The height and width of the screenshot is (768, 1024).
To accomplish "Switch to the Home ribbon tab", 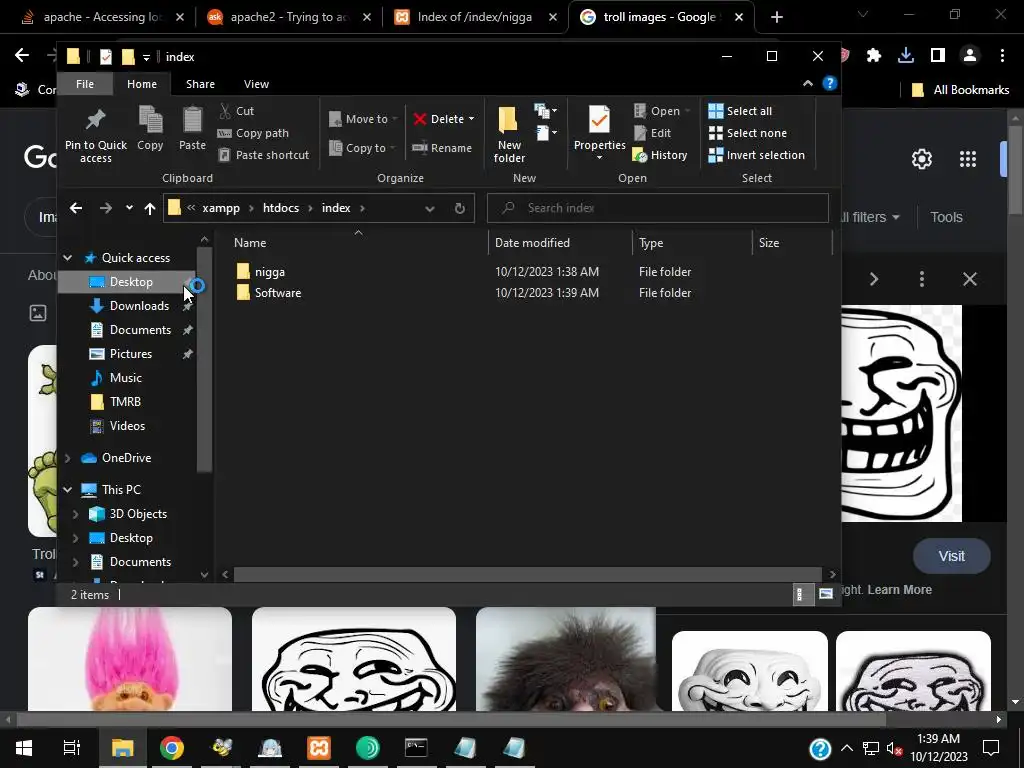I will tap(142, 84).
